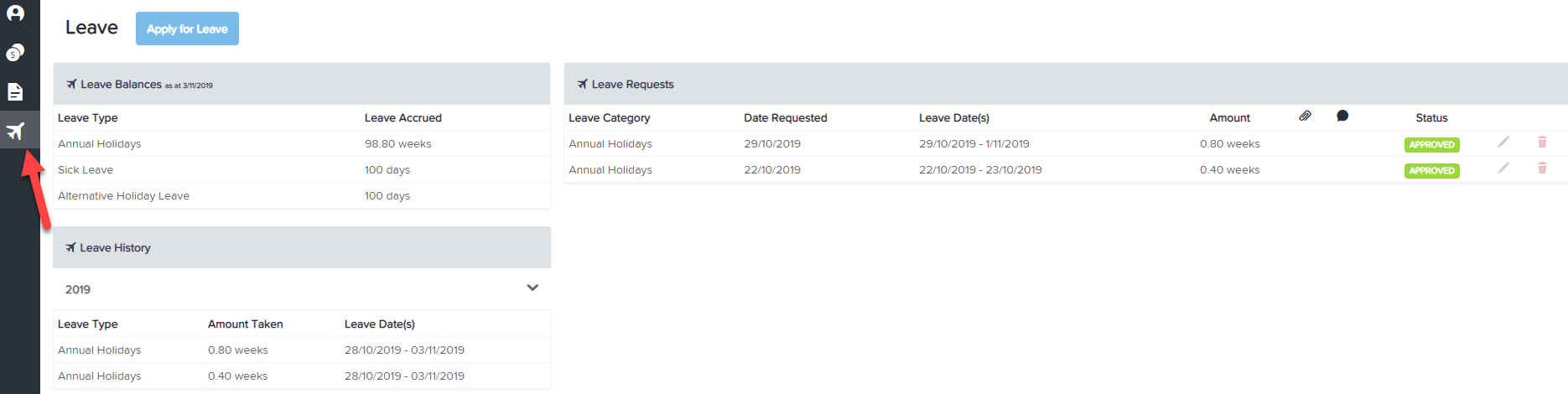Click the Leave Balances panel header

pos(302,84)
